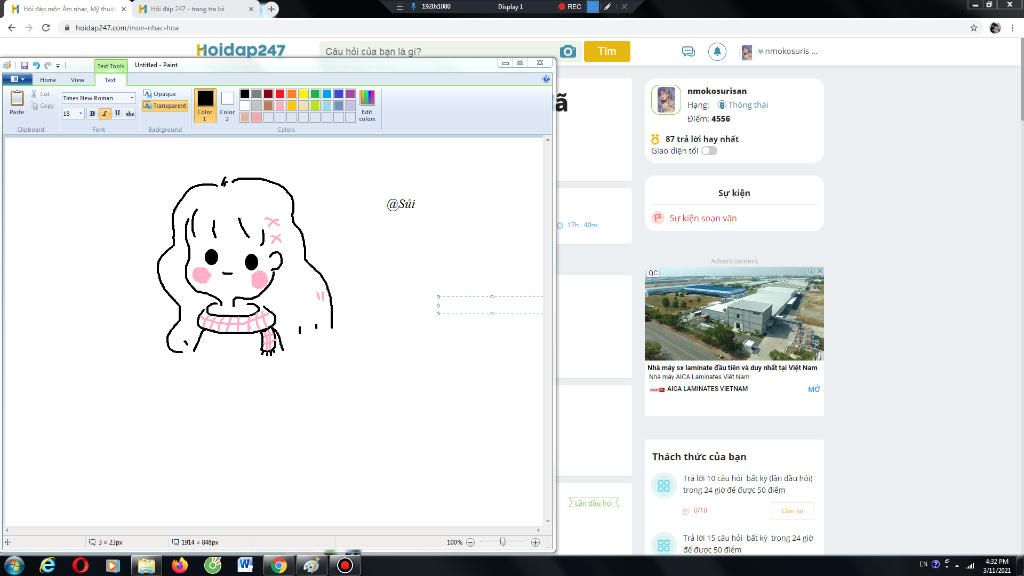Image resolution: width=1024 pixels, height=576 pixels.
Task: Toggle Underline text formatting in Paint
Action: (x=117, y=114)
